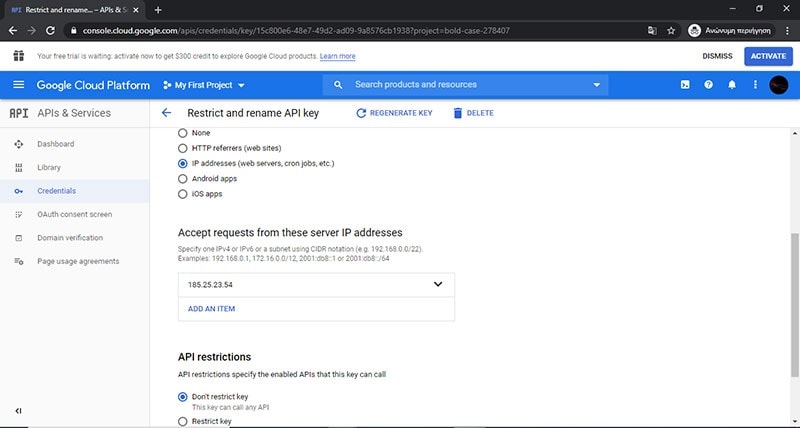Click the trash DELETE key icon
800x428 pixels.
tap(458, 113)
